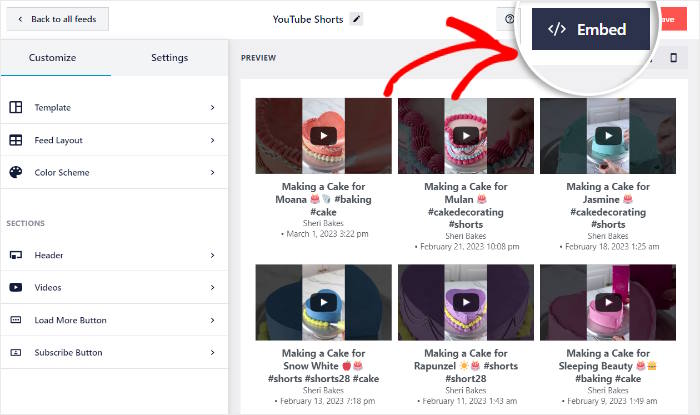Switch to the Settings tab
The height and width of the screenshot is (415, 700).
169,58
